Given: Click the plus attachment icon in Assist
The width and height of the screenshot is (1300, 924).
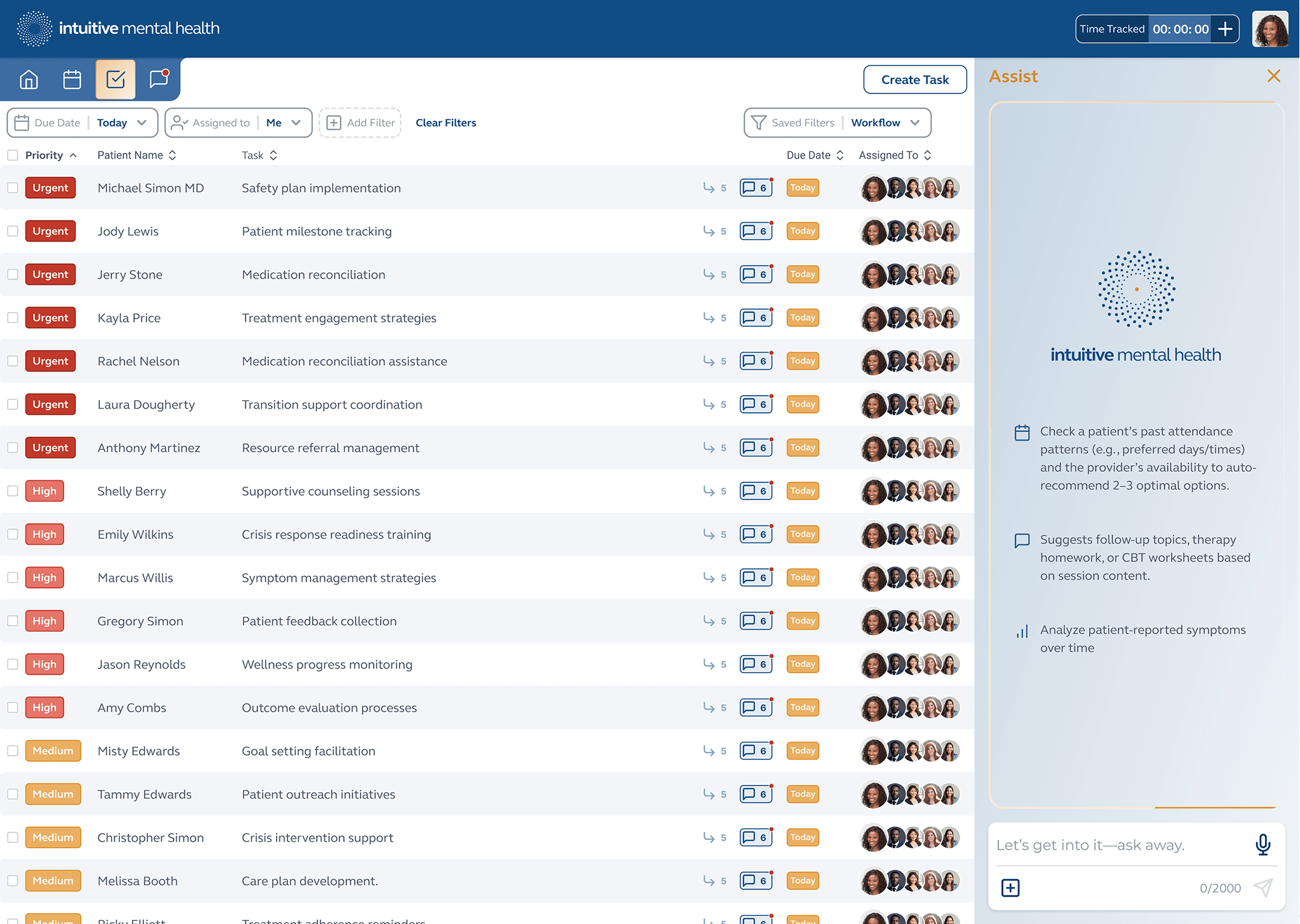Looking at the screenshot, I should click(x=1011, y=888).
